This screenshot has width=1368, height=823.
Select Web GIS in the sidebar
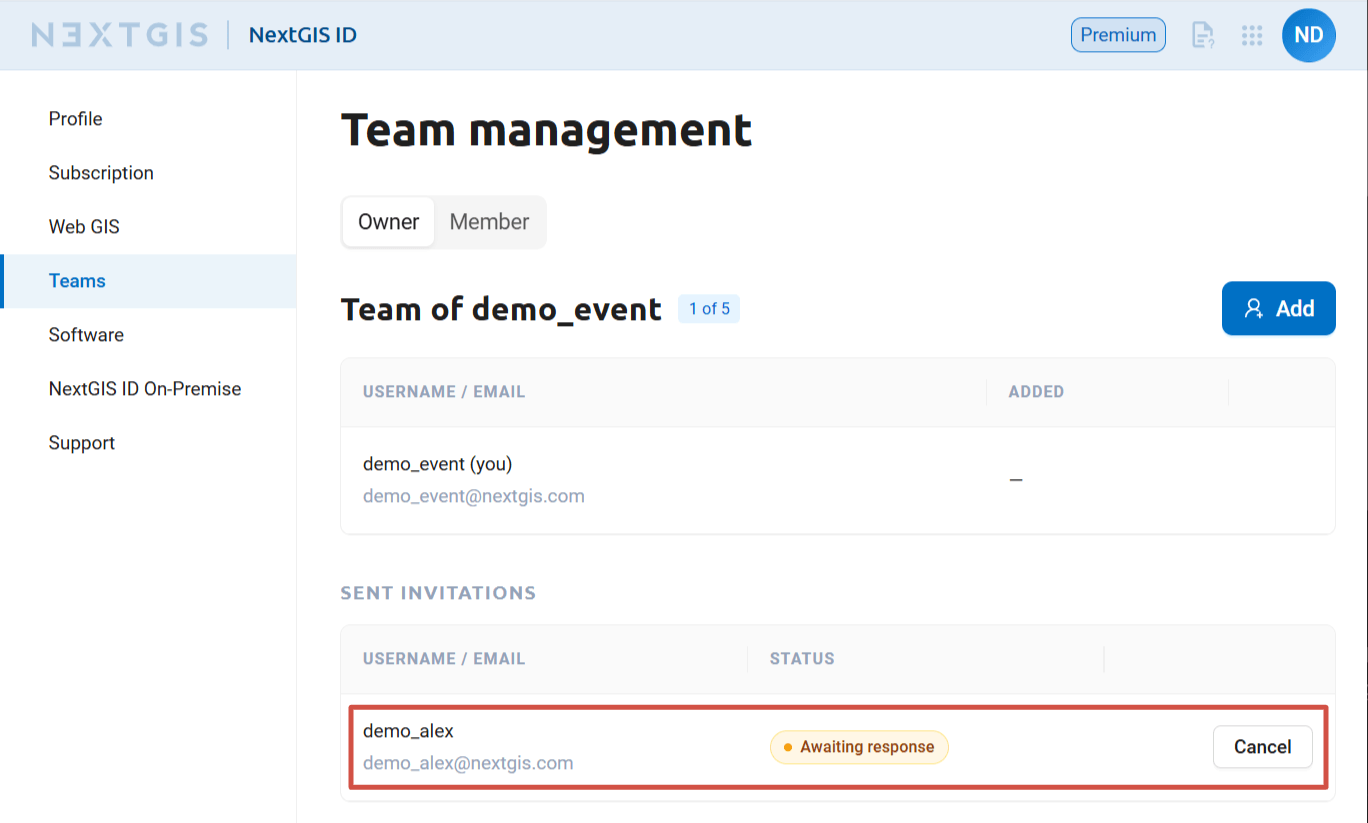tap(148, 227)
